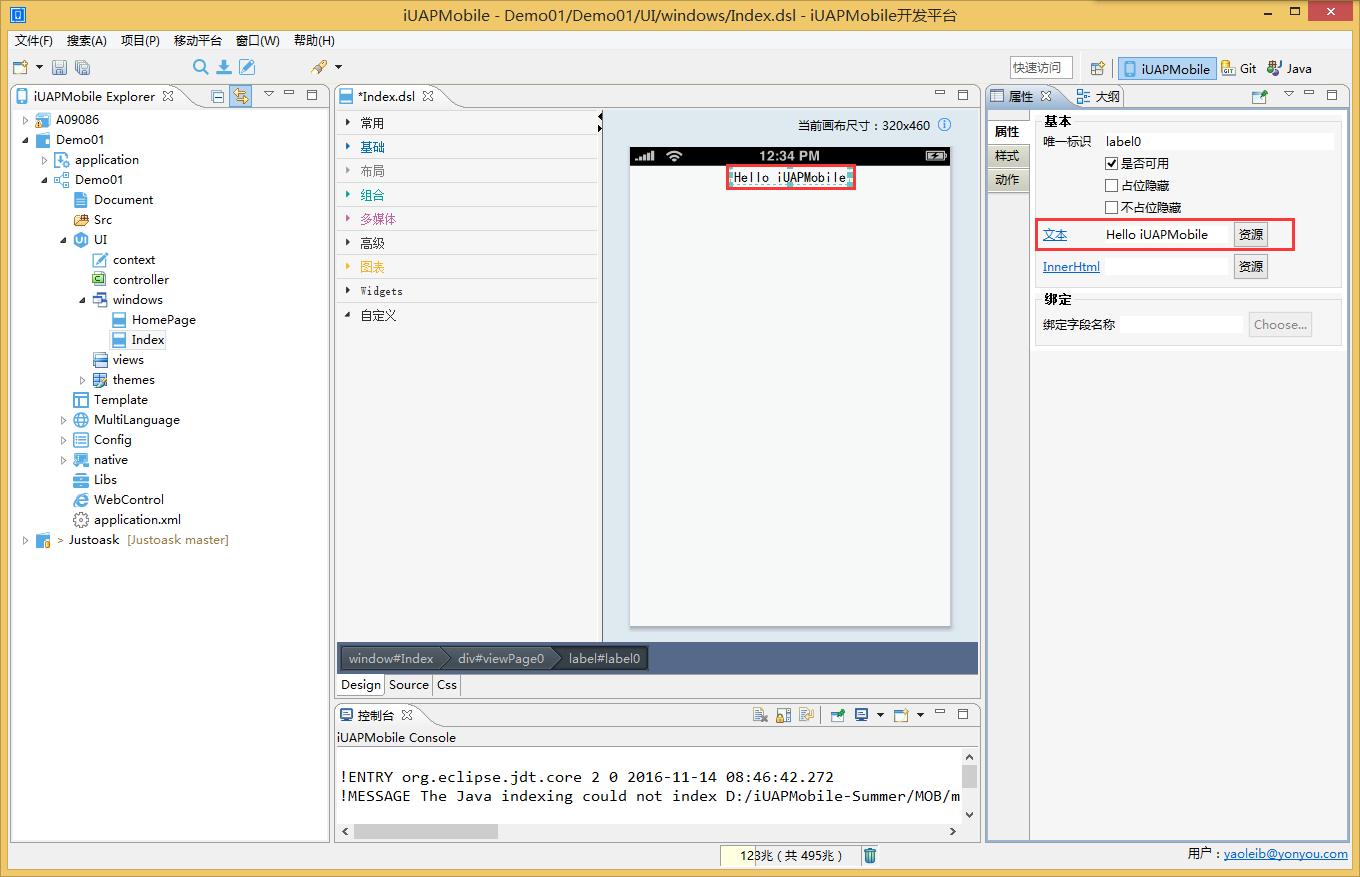
Task: Click the magnifier search toolbar icon
Action: point(200,67)
